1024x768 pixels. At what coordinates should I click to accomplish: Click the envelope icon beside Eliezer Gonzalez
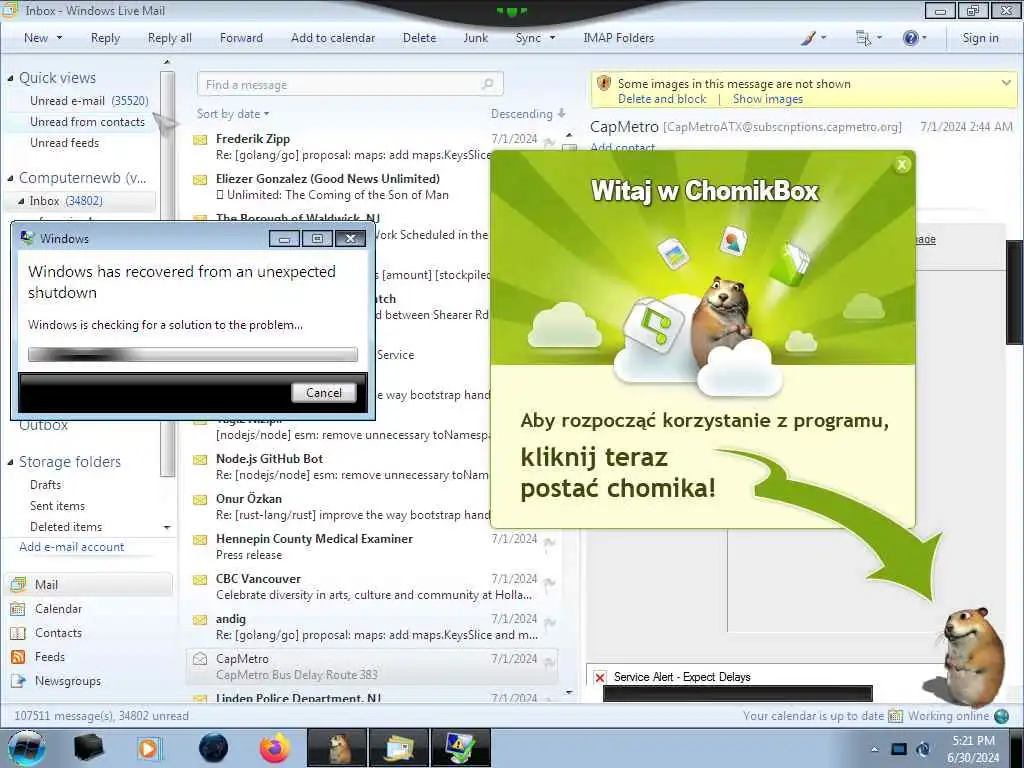[x=200, y=180]
